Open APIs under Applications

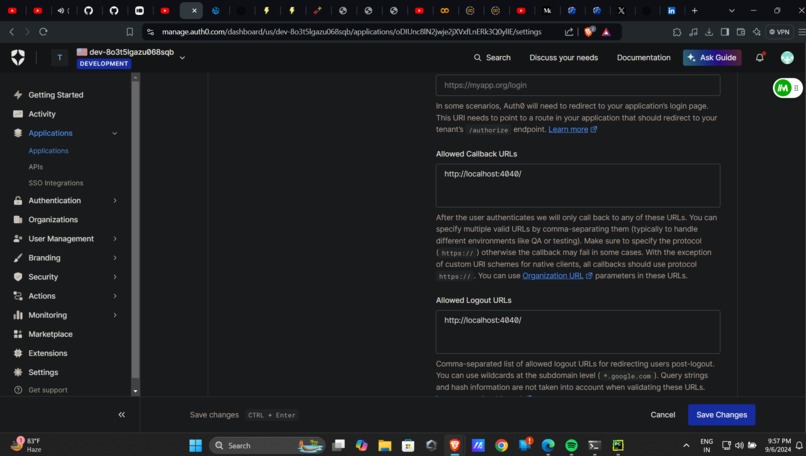tap(35, 167)
